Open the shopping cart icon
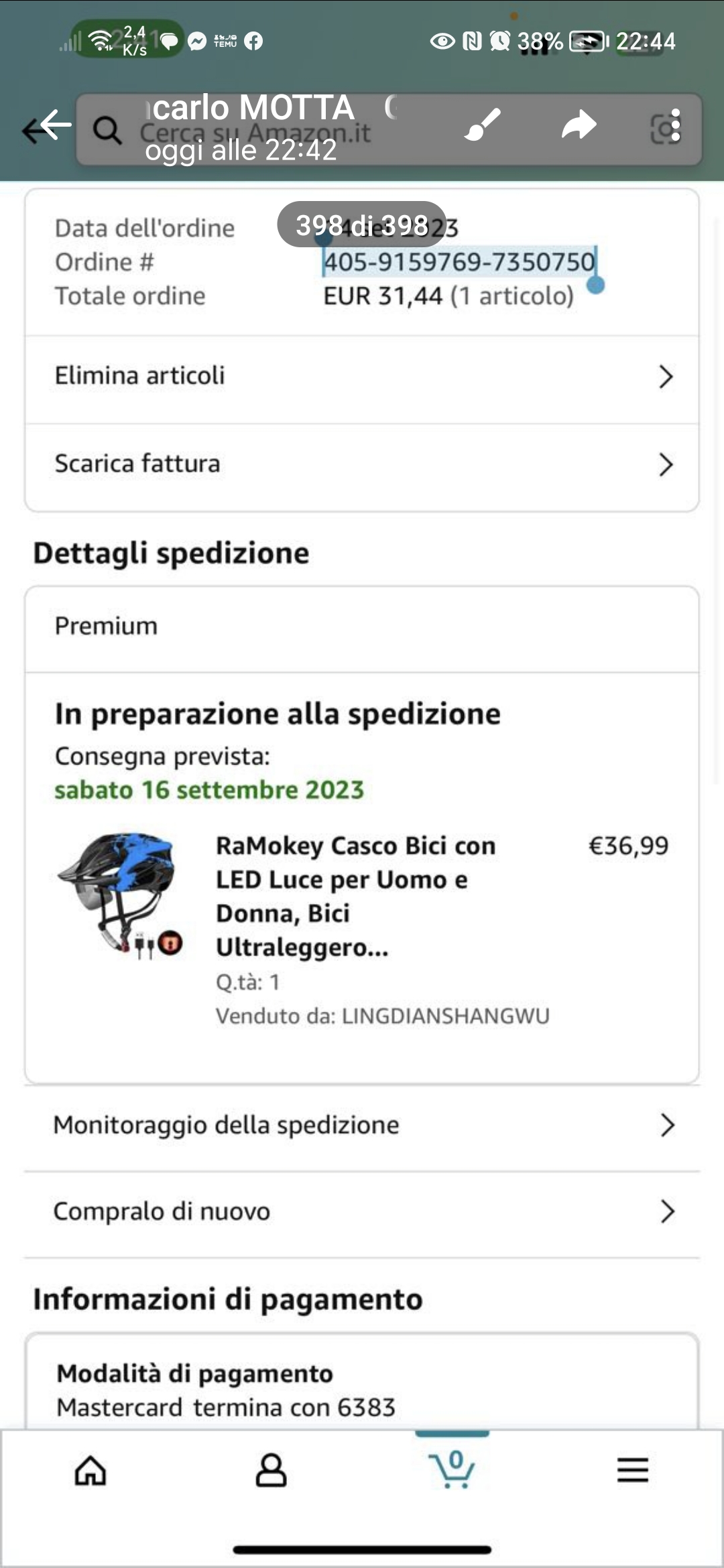 (452, 1469)
